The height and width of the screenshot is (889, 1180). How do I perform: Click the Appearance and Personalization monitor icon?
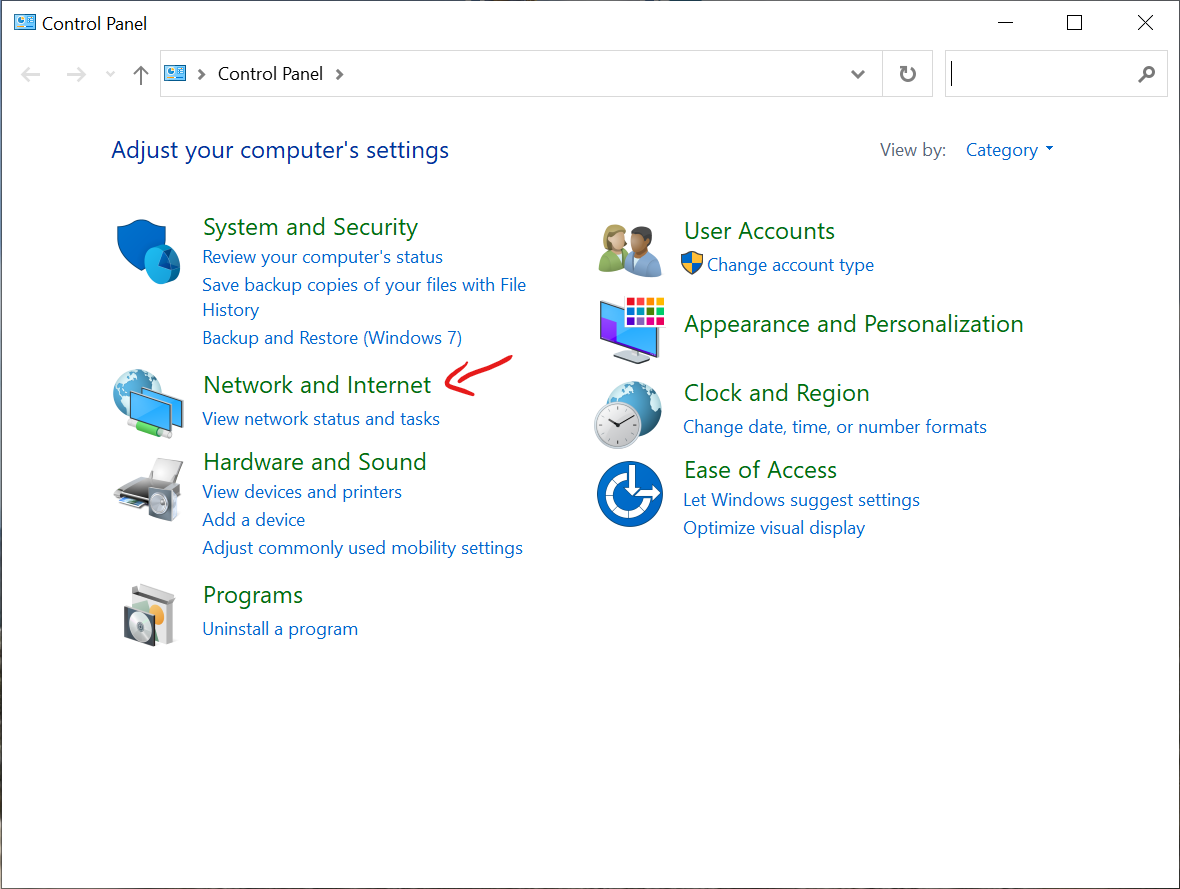[630, 330]
